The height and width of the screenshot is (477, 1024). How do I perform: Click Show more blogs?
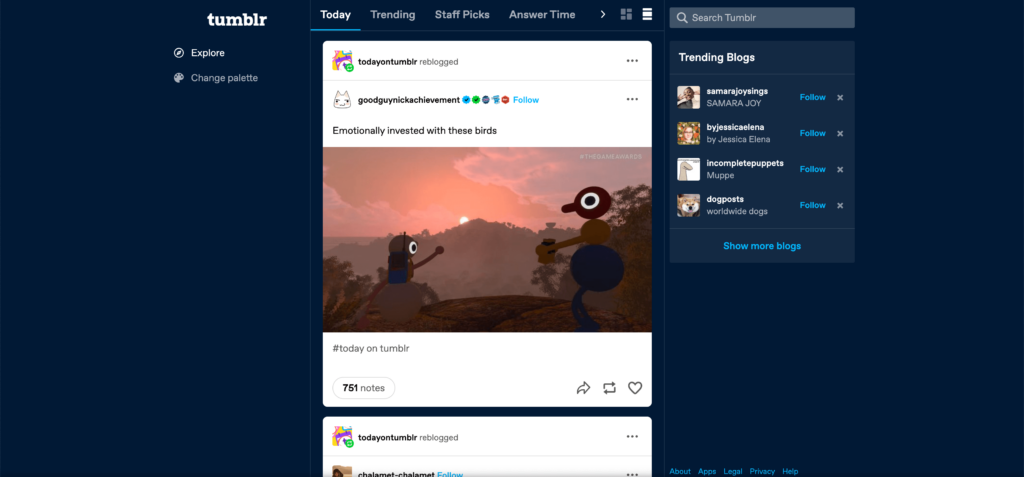pyautogui.click(x=762, y=246)
